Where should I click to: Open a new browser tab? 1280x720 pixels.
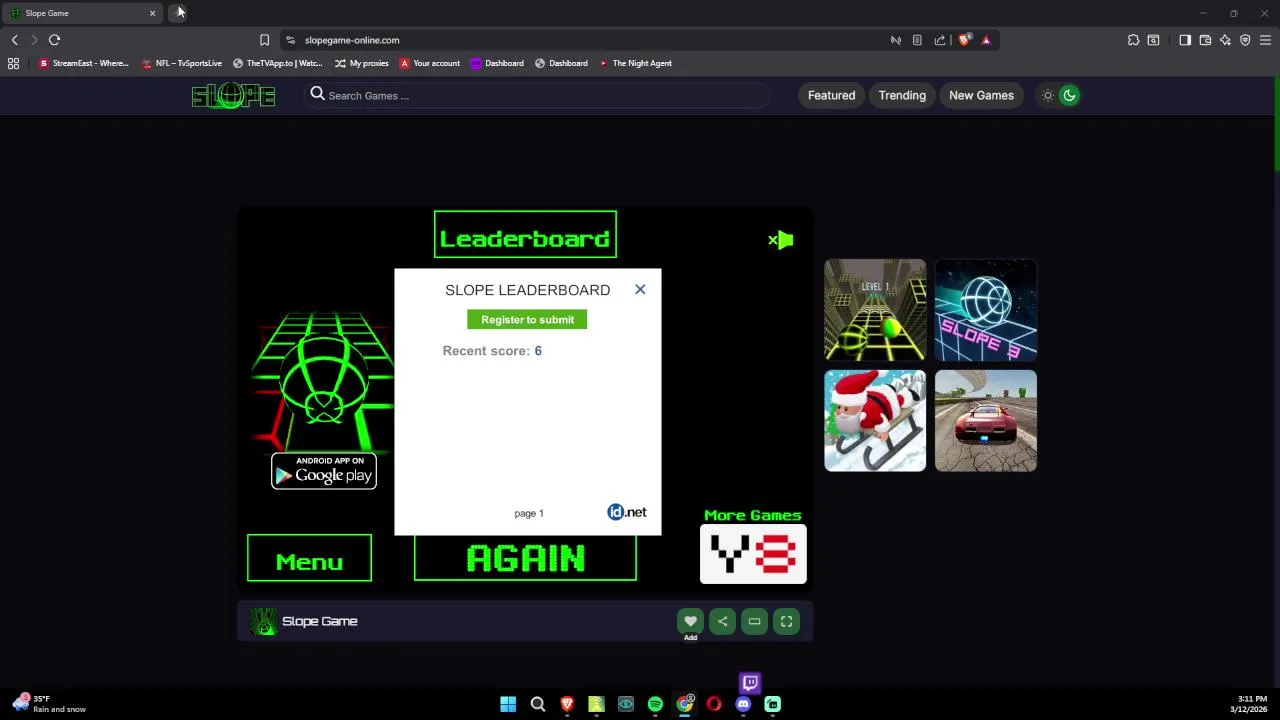point(178,13)
